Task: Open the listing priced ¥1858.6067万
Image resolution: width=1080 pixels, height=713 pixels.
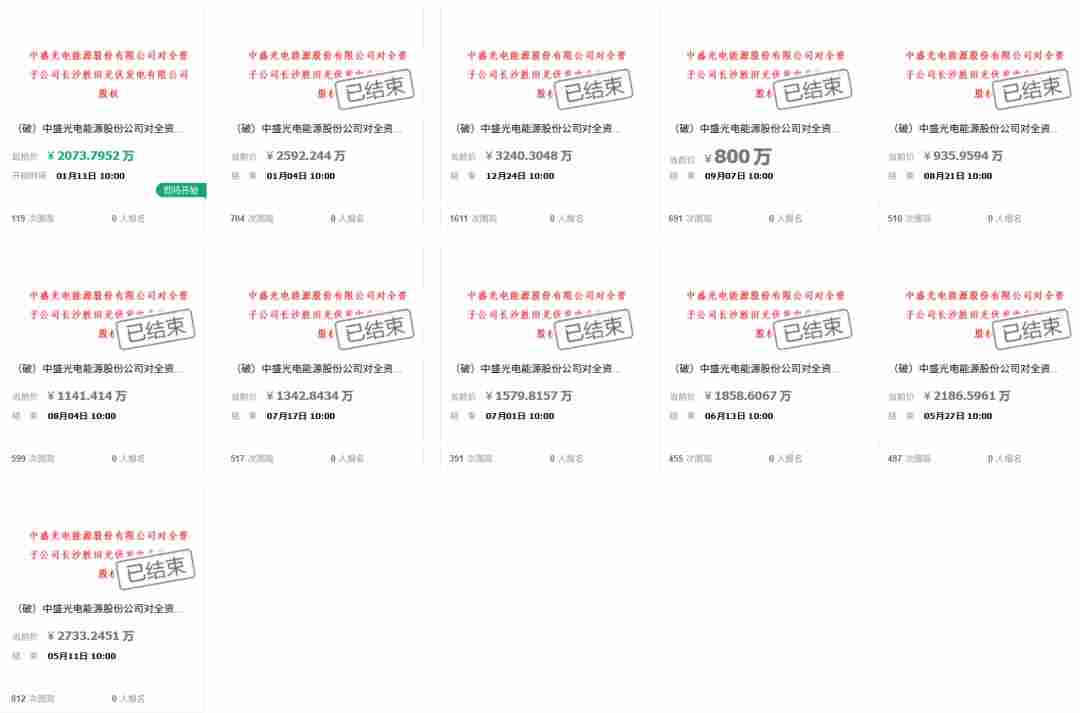Action: 756,369
